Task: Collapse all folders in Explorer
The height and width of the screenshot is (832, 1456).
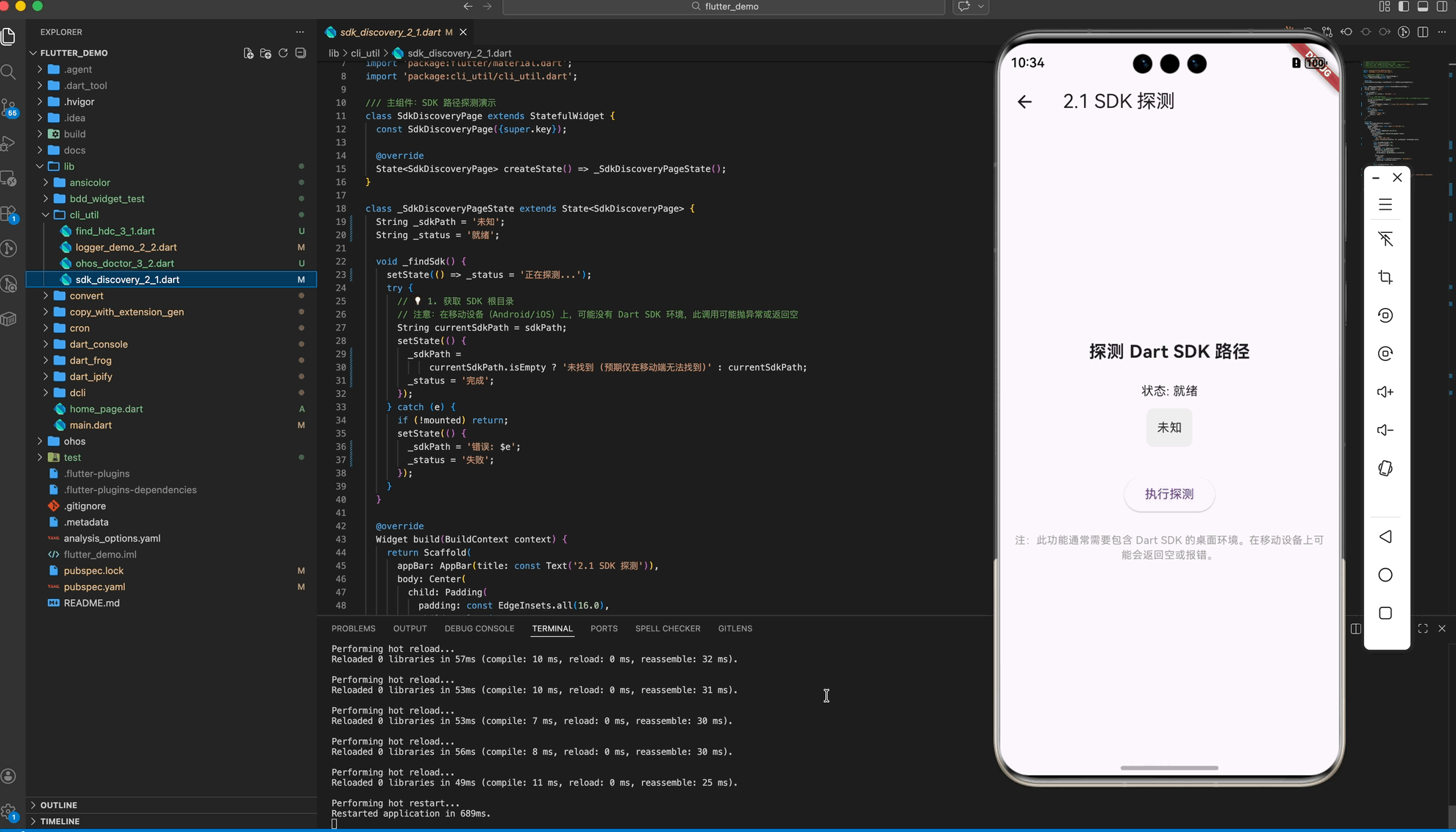Action: click(x=301, y=53)
